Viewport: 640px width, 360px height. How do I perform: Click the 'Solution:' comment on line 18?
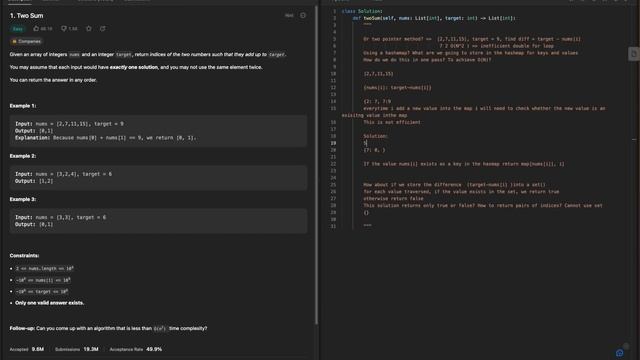(376, 136)
